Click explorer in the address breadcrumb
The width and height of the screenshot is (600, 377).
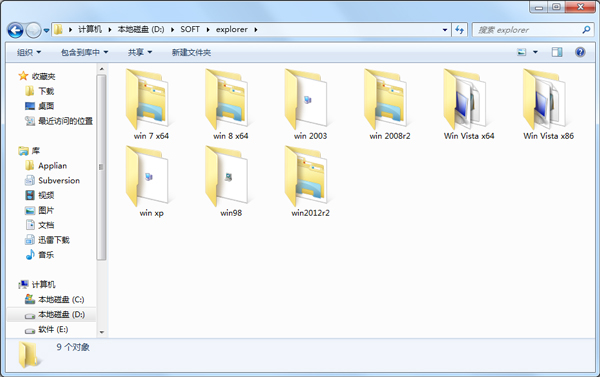(232, 29)
